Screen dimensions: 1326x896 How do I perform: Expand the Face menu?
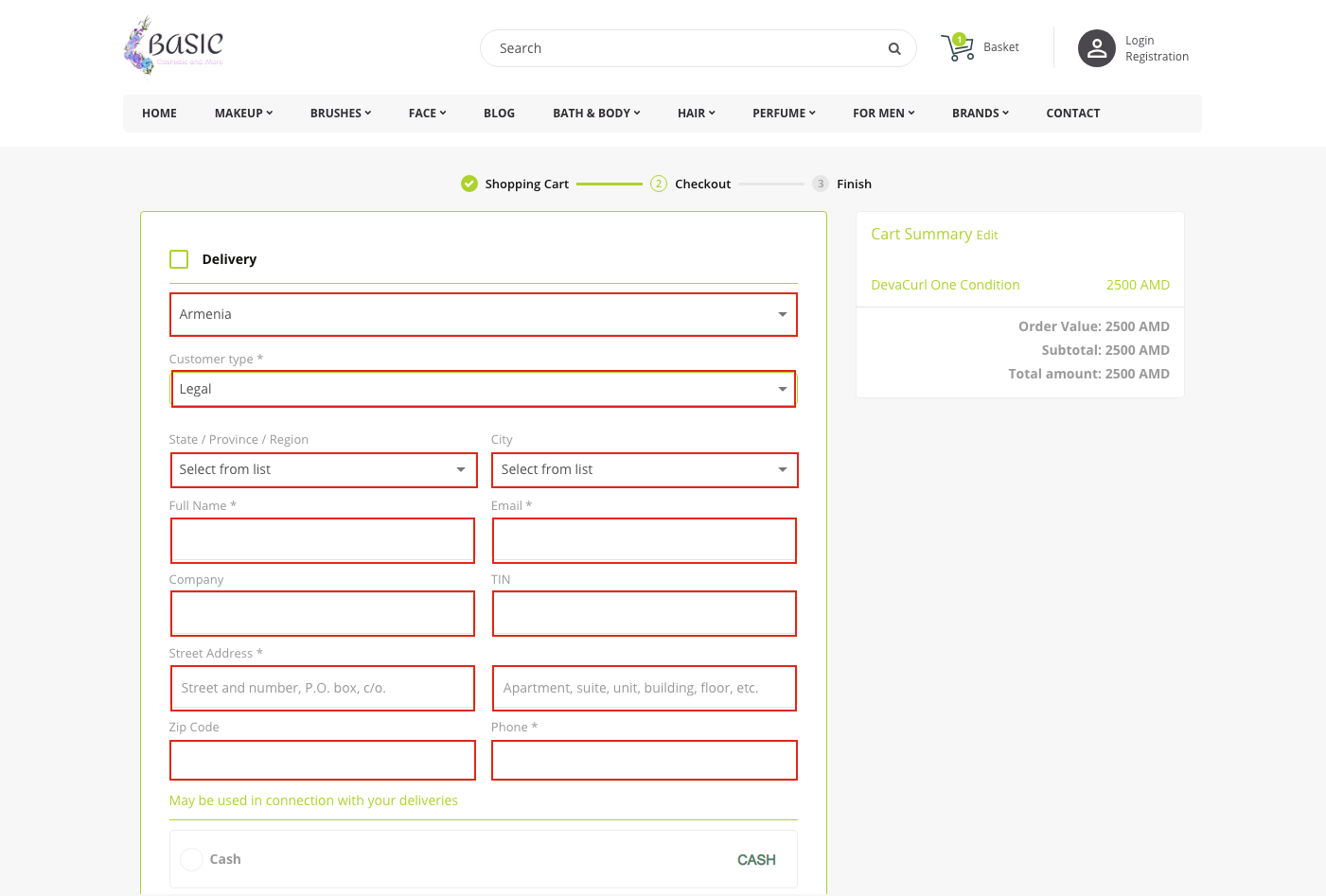pos(427,114)
